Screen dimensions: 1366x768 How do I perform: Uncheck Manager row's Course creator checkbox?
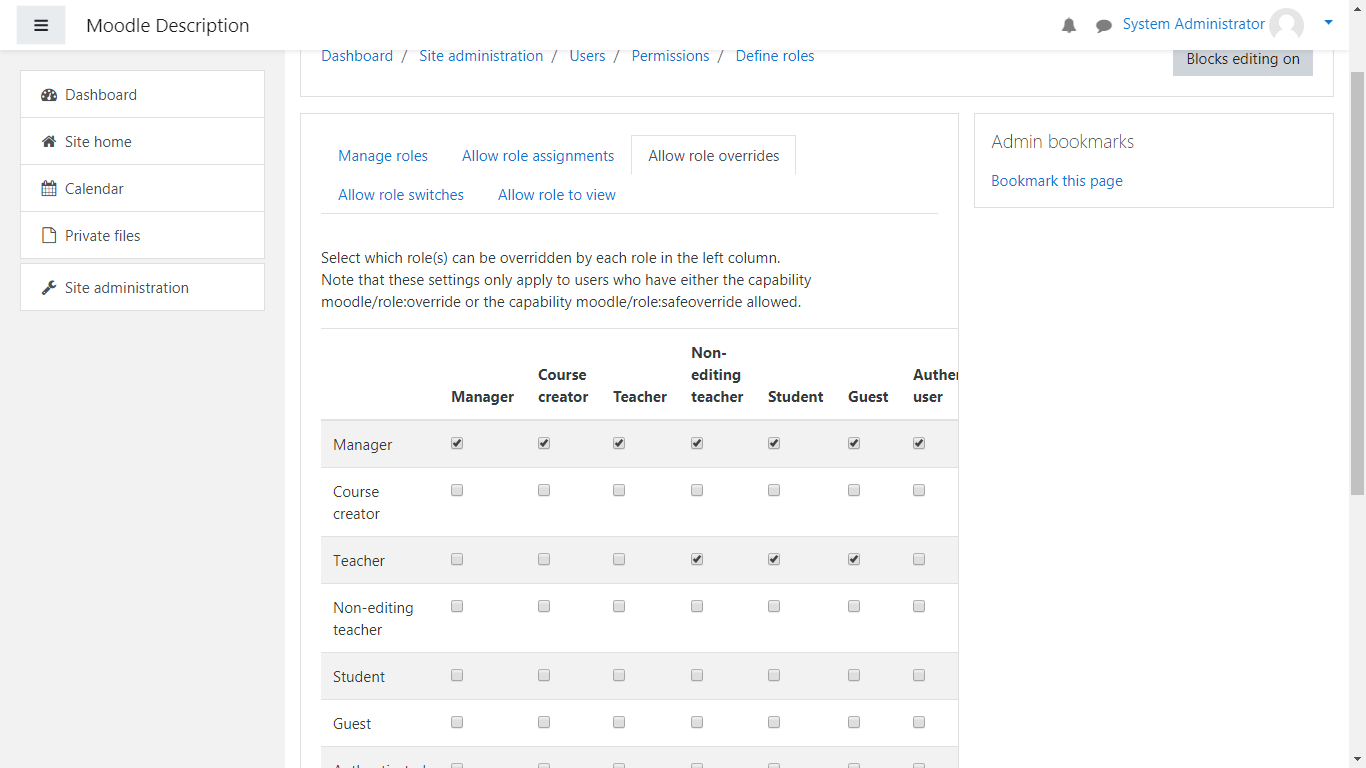pyautogui.click(x=544, y=443)
